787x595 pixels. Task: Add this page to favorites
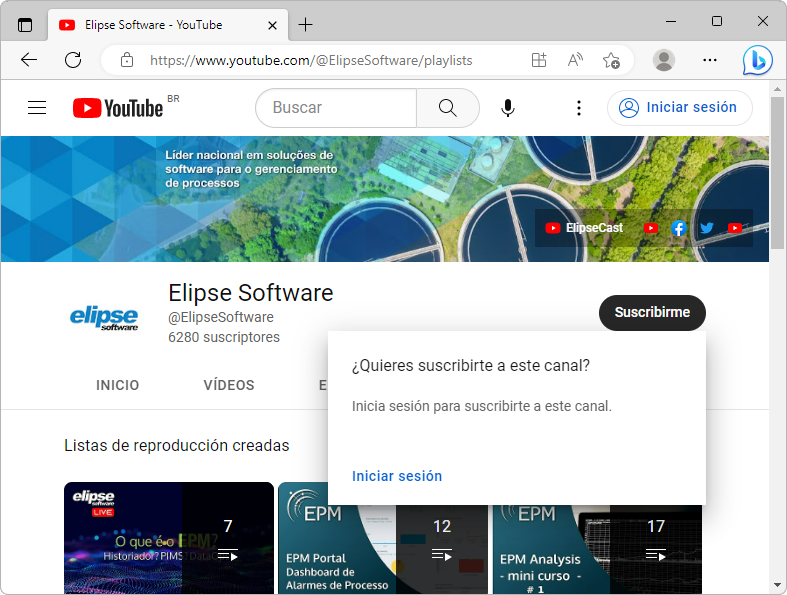[x=611, y=60]
